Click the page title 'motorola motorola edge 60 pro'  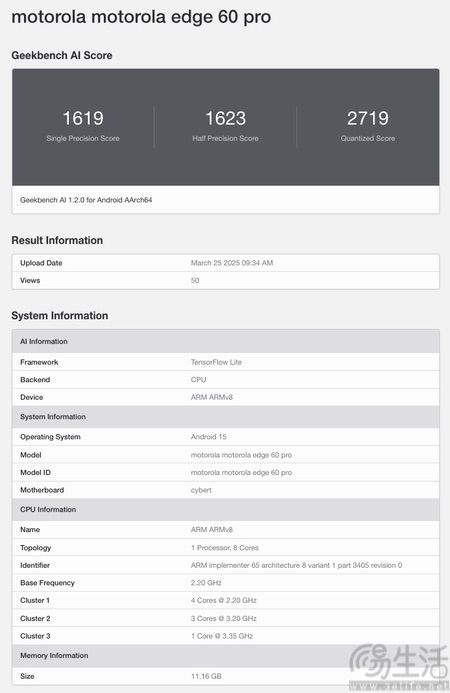pyautogui.click(x=141, y=17)
